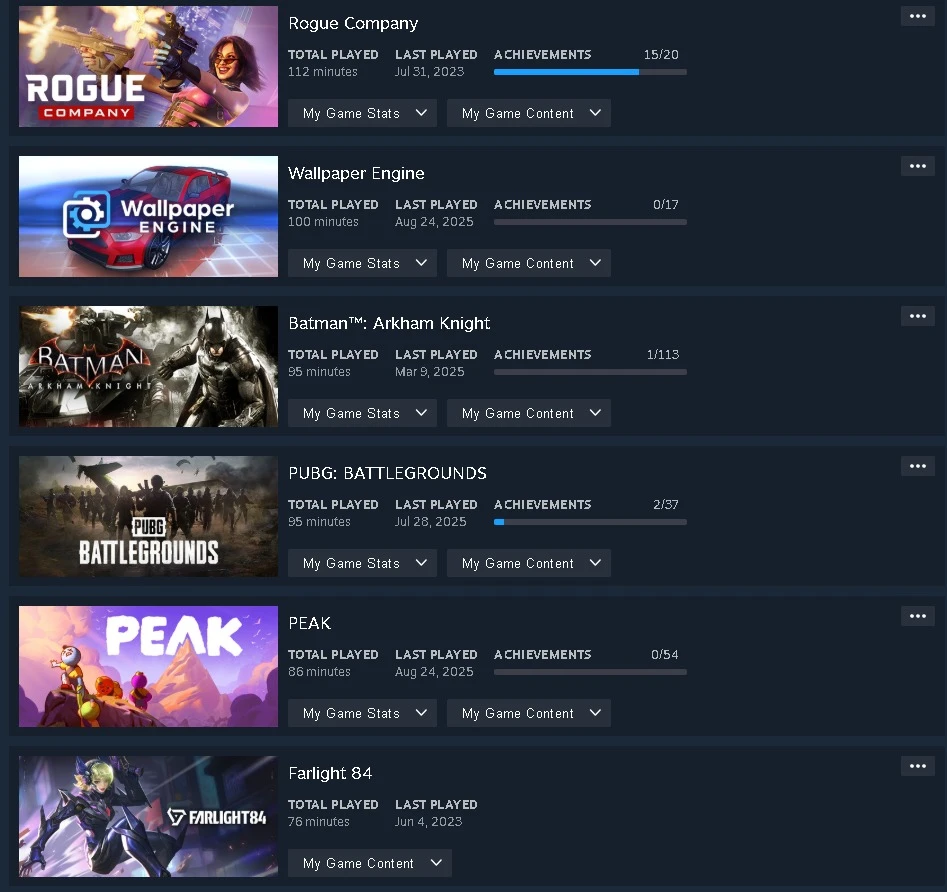Image resolution: width=947 pixels, height=892 pixels.
Task: Open the three-dot menu for Batman Arkham Knight
Action: click(917, 316)
